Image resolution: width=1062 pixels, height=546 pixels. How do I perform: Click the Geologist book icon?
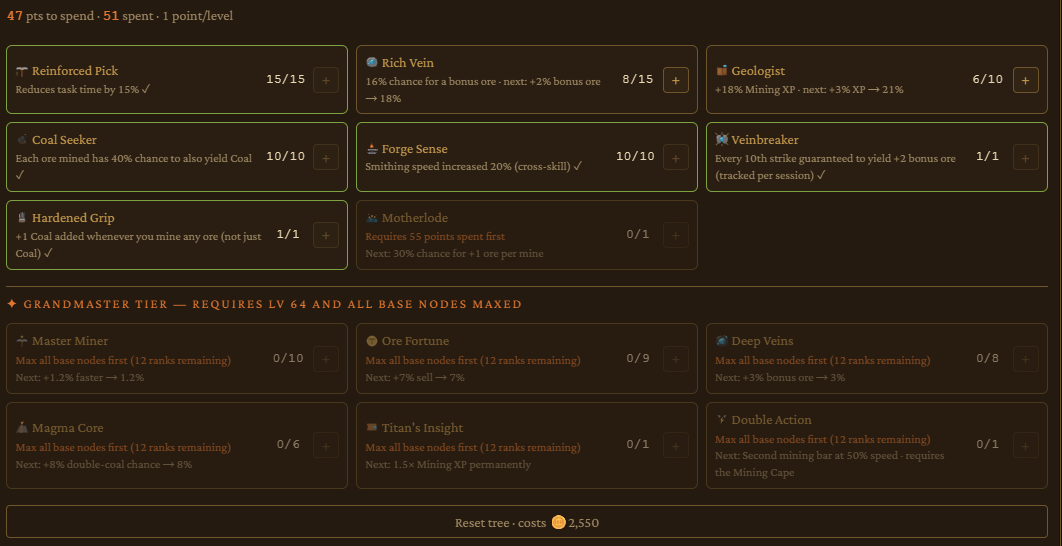coord(721,70)
